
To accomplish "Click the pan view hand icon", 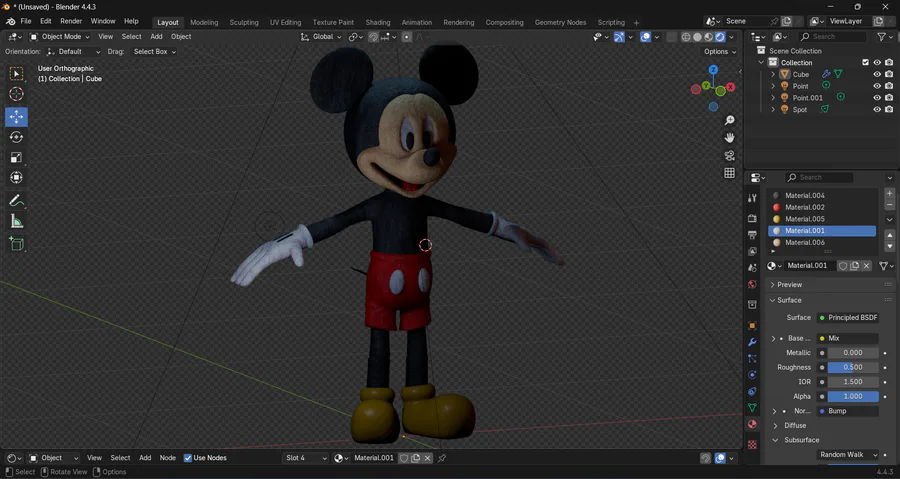I will (x=730, y=138).
